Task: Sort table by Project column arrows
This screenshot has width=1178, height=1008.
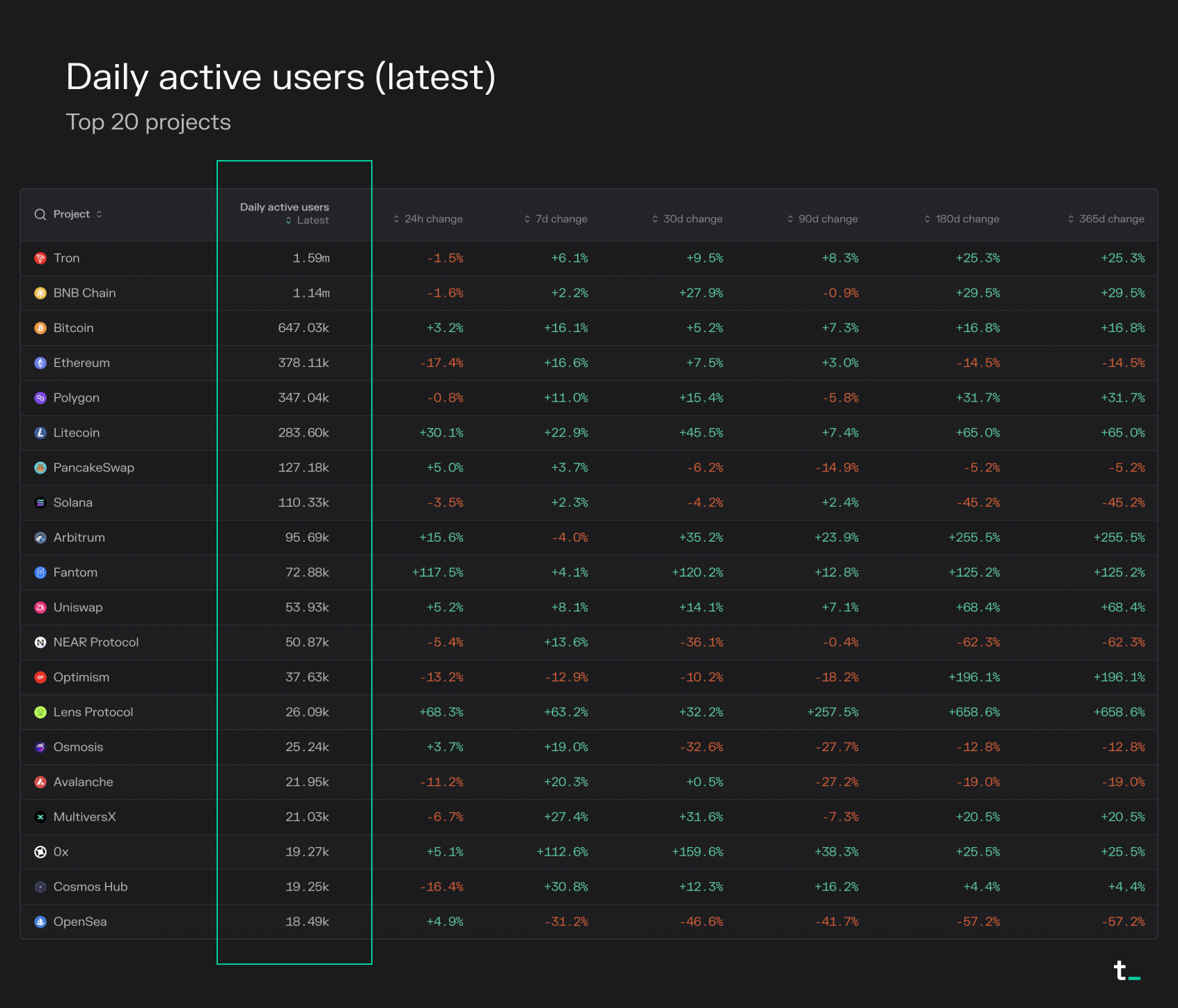Action: tap(99, 214)
